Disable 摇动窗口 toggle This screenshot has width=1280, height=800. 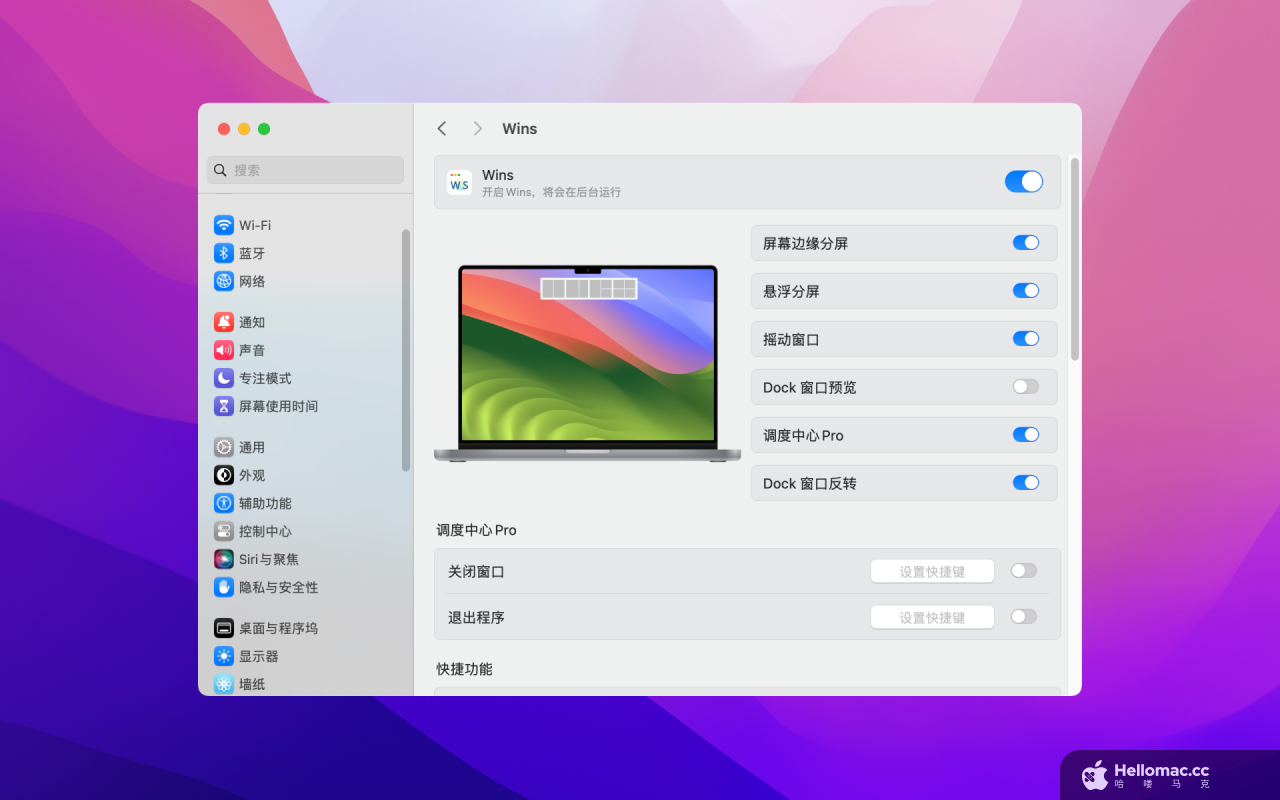coord(1026,339)
